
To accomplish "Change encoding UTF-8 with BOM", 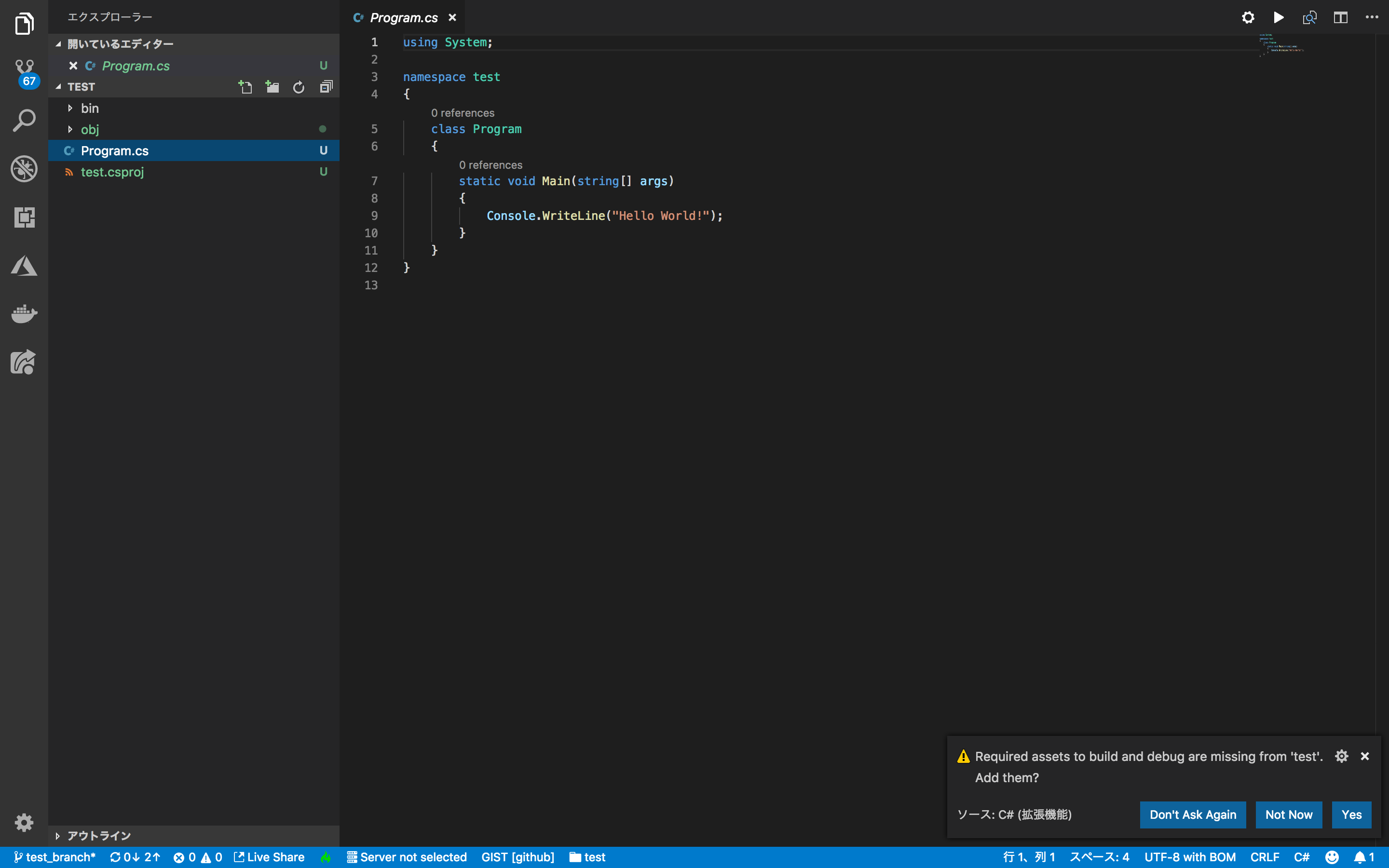I will pos(1190,857).
